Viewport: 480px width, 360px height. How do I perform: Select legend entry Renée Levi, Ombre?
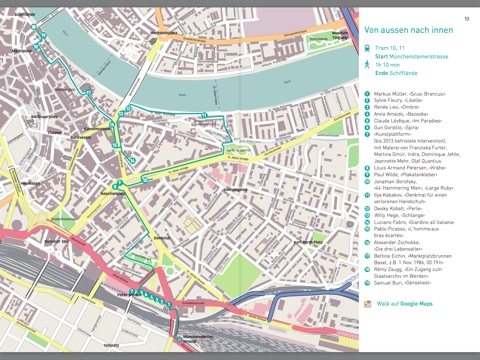click(392, 107)
